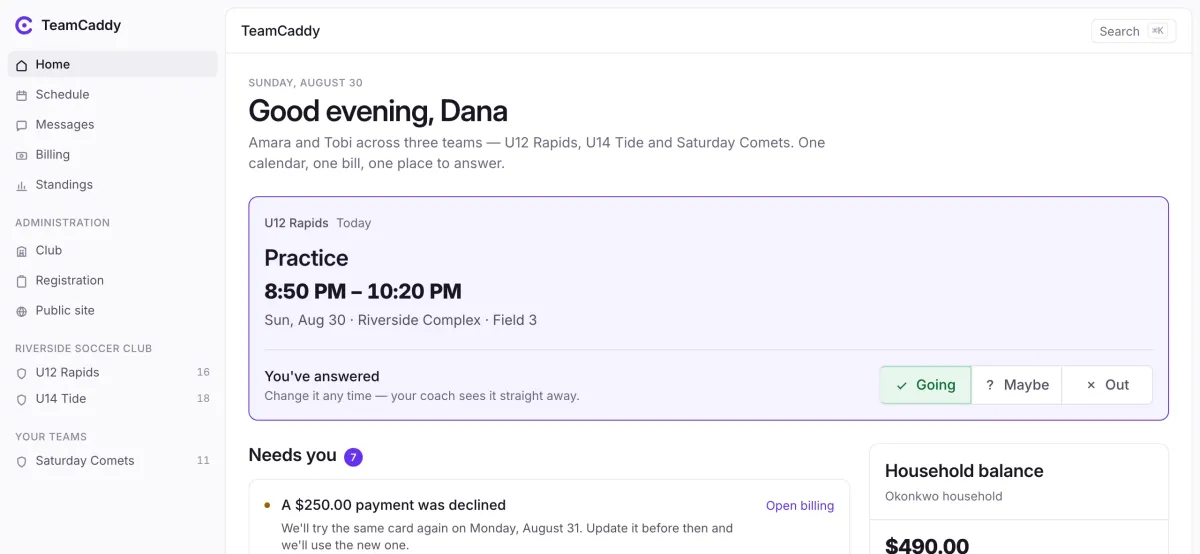Click the U12 Rapids label in practice card

(x=296, y=223)
